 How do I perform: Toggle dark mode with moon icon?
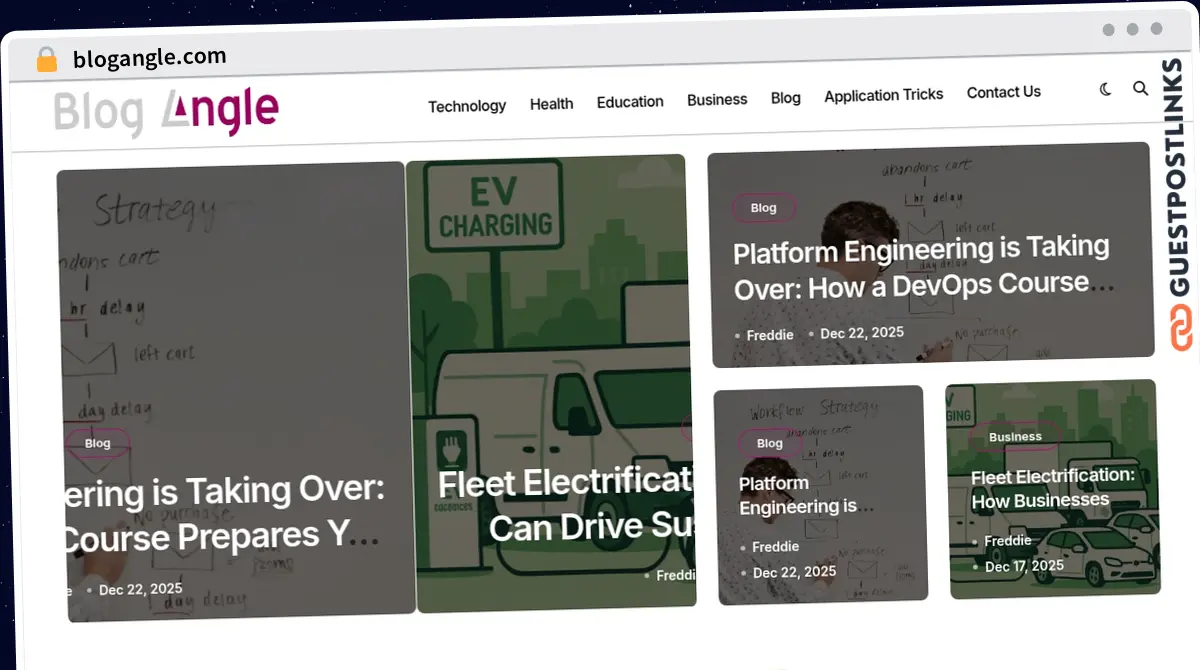pos(1105,89)
